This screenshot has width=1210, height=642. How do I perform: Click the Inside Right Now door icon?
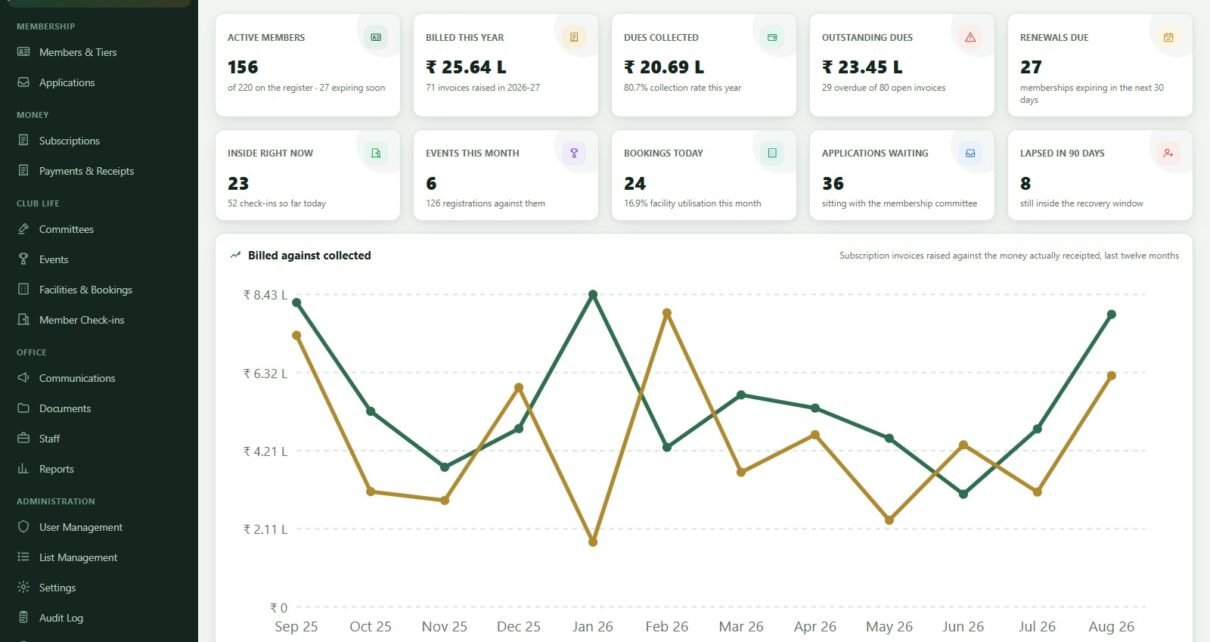click(x=376, y=153)
